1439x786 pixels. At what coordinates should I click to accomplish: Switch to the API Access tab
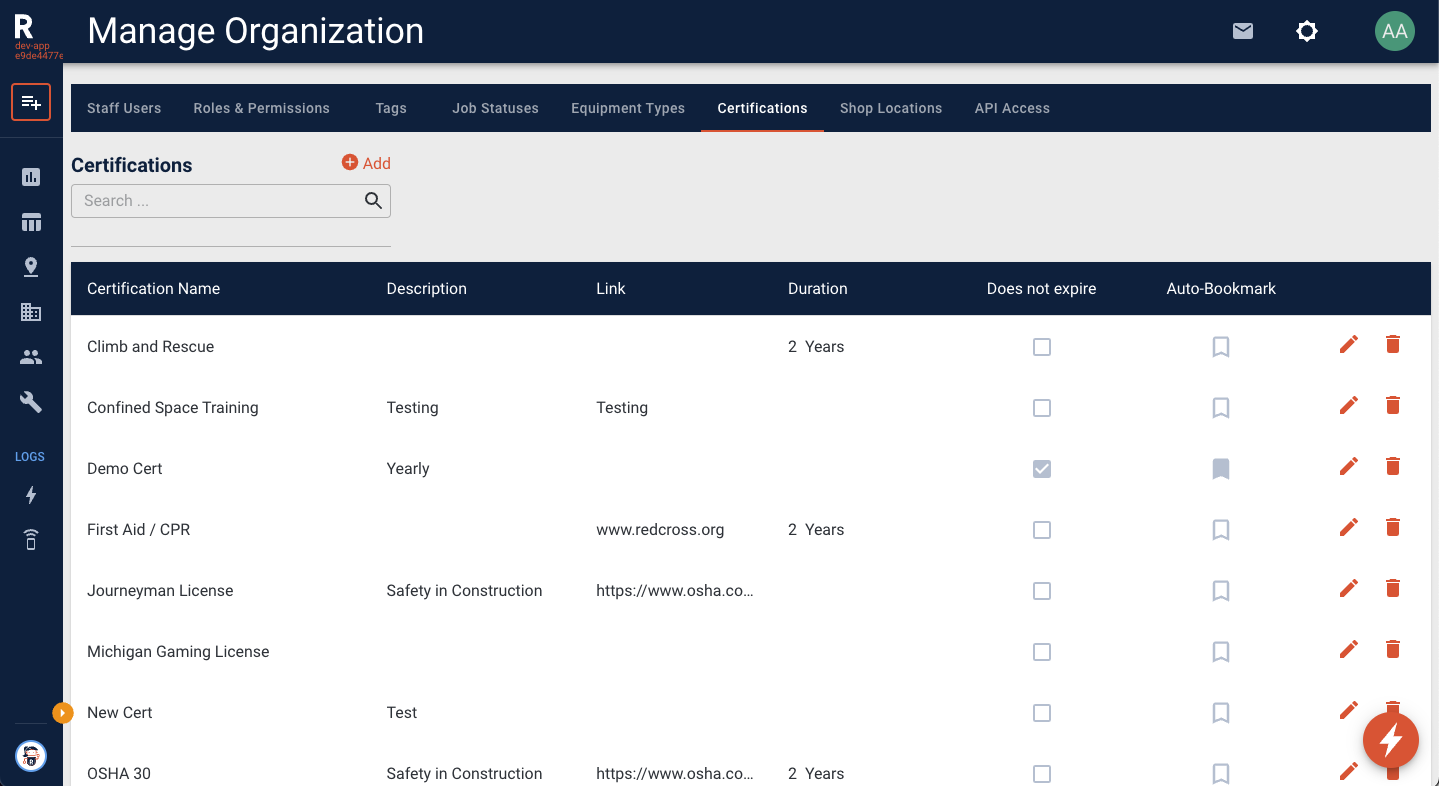[x=1012, y=108]
